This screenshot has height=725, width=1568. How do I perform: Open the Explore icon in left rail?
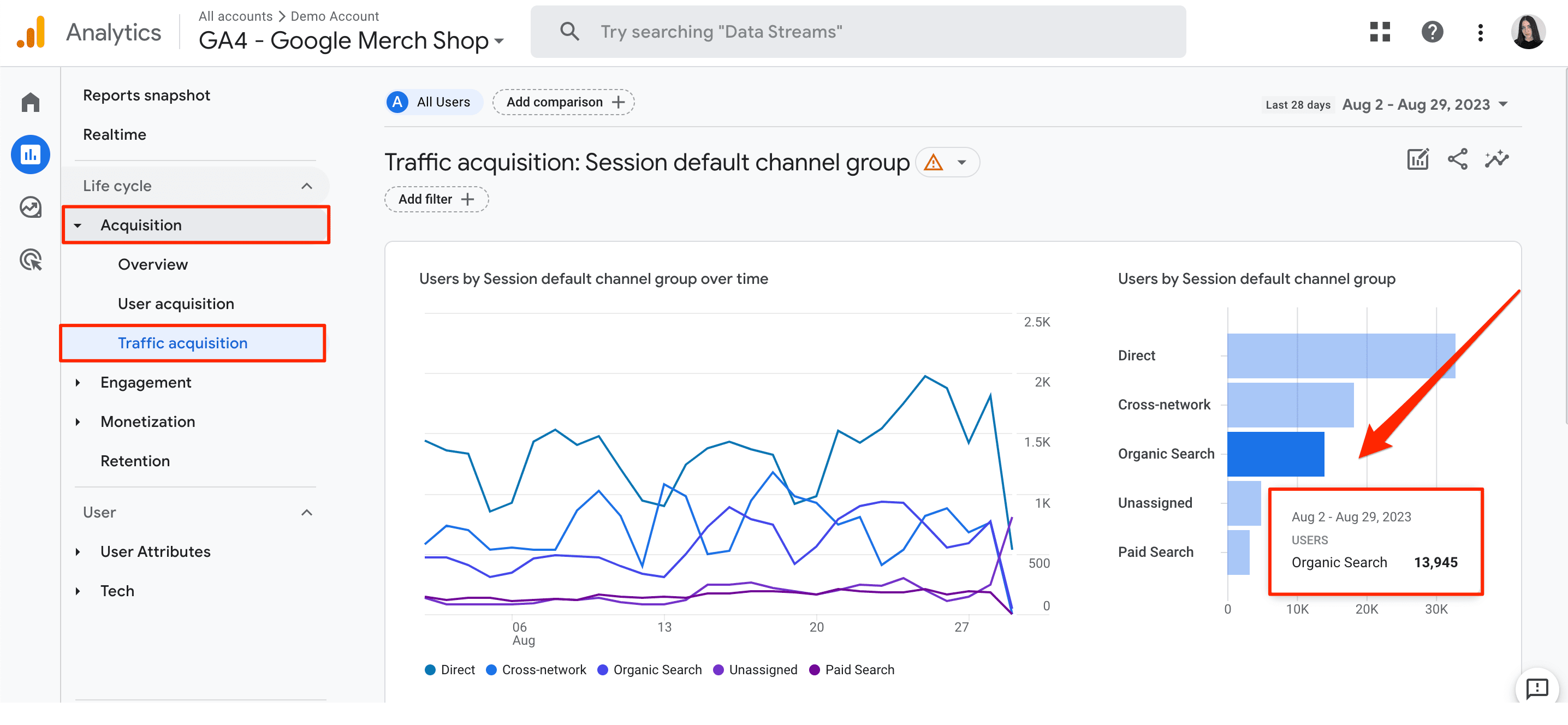31,207
